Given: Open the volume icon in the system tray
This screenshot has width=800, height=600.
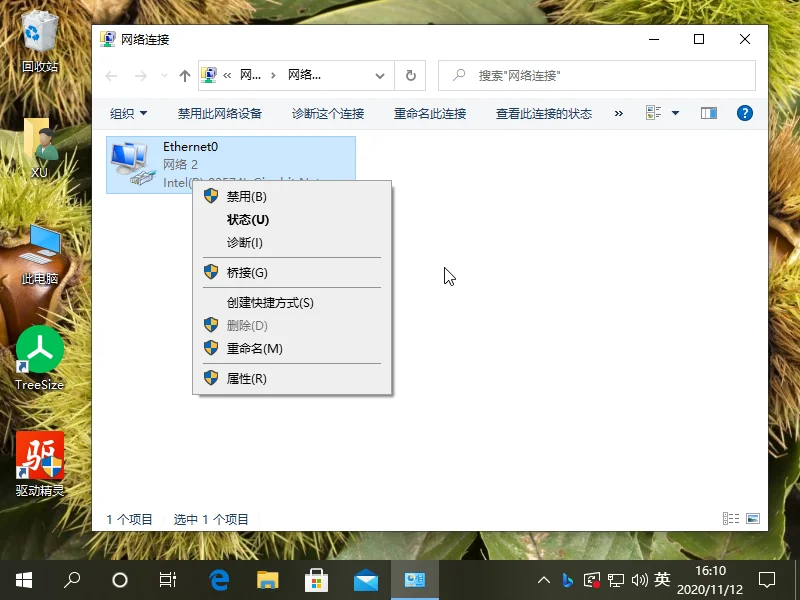Looking at the screenshot, I should coord(640,580).
